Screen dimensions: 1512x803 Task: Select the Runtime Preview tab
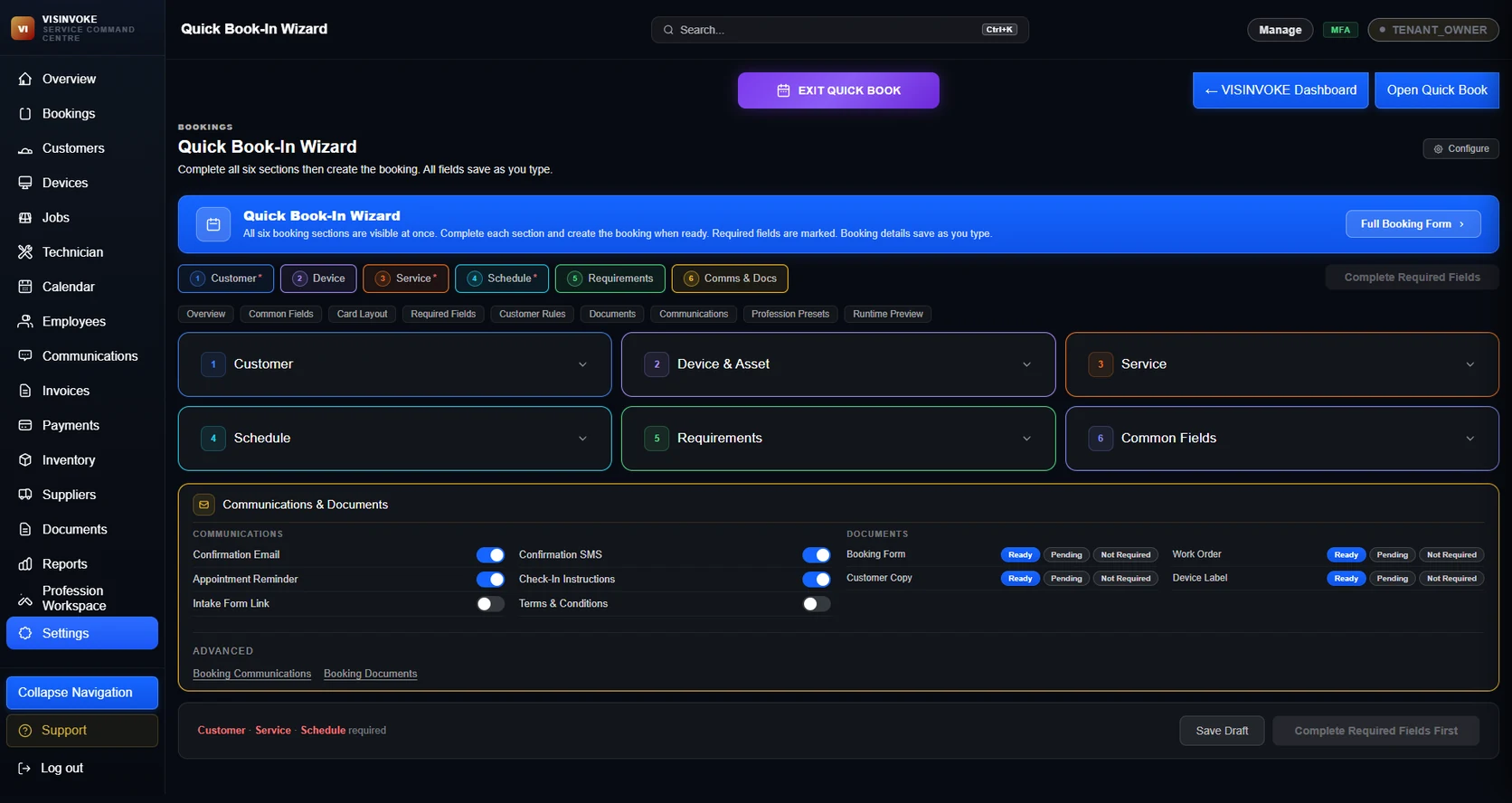tap(888, 314)
